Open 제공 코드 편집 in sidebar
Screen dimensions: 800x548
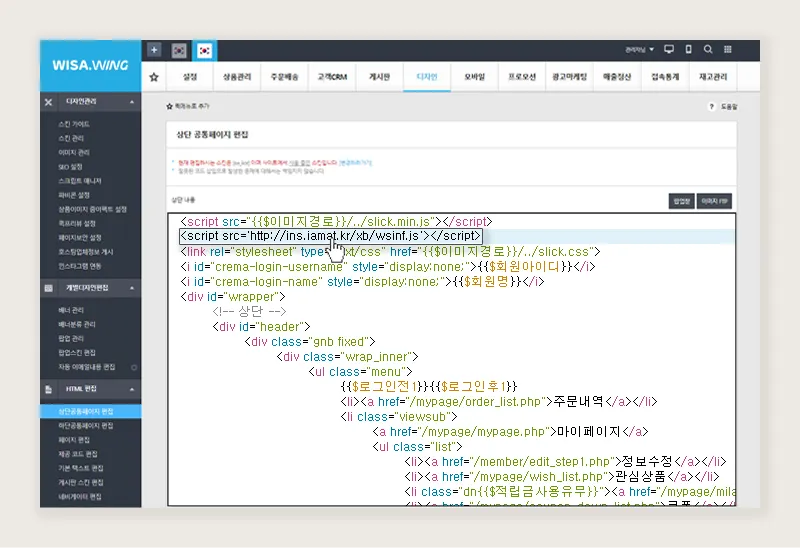(x=78, y=454)
